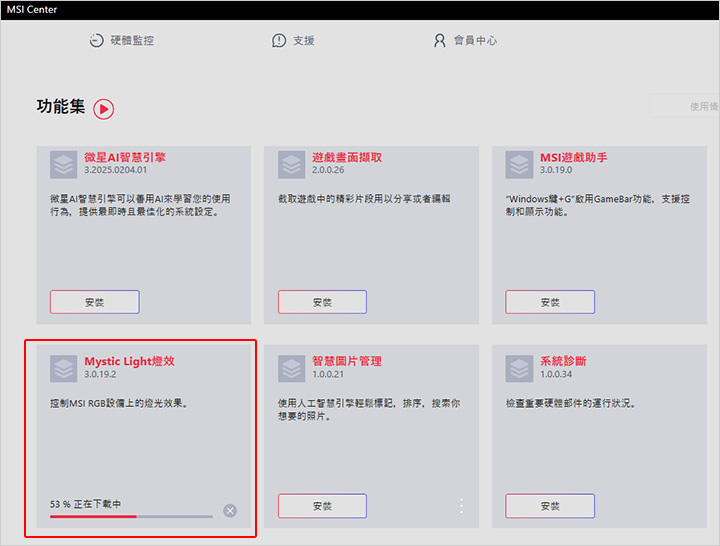Click the 智慧圖片管理 layers icon
This screenshot has width=720, height=546.
(292, 368)
